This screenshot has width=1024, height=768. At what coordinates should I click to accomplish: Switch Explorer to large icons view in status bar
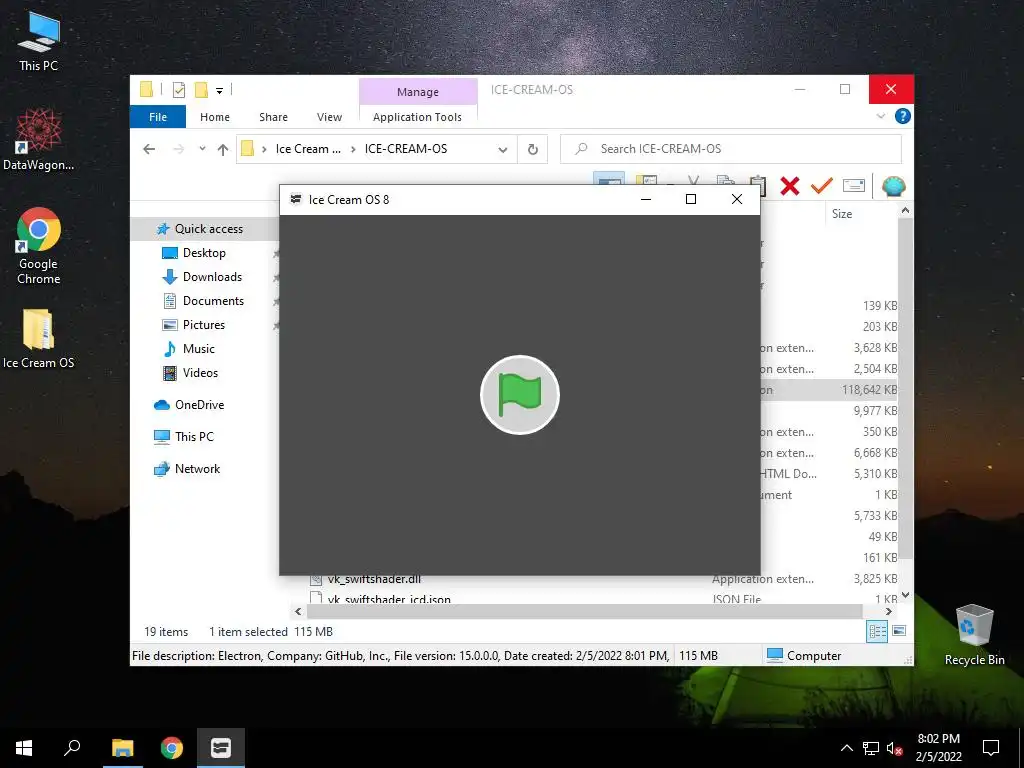(x=899, y=631)
